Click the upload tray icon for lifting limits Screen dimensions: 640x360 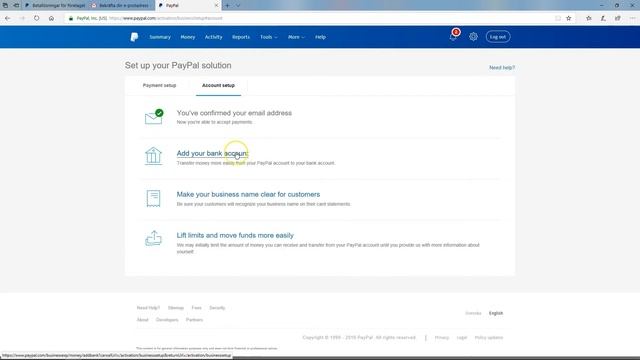[x=153, y=238]
